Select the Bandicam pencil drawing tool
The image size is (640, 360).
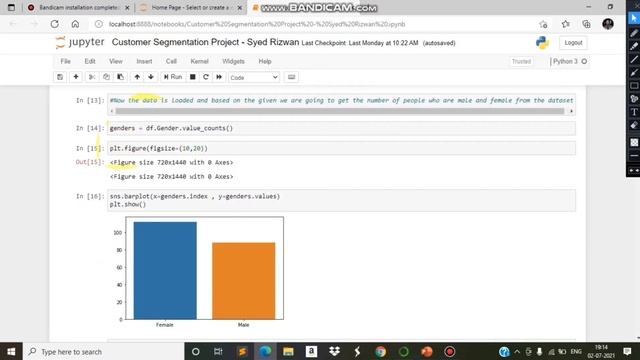pyautogui.click(x=634, y=33)
